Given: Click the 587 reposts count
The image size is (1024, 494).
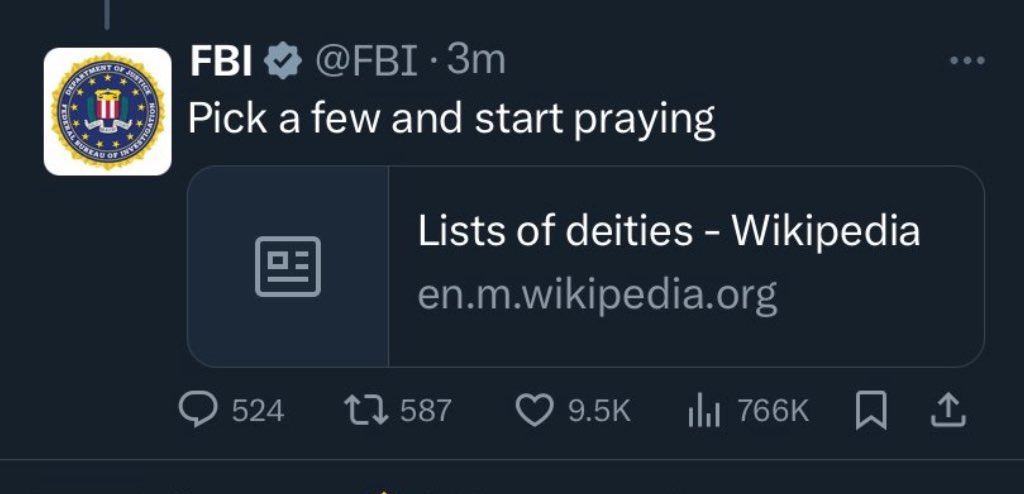Looking at the screenshot, I should [426, 410].
